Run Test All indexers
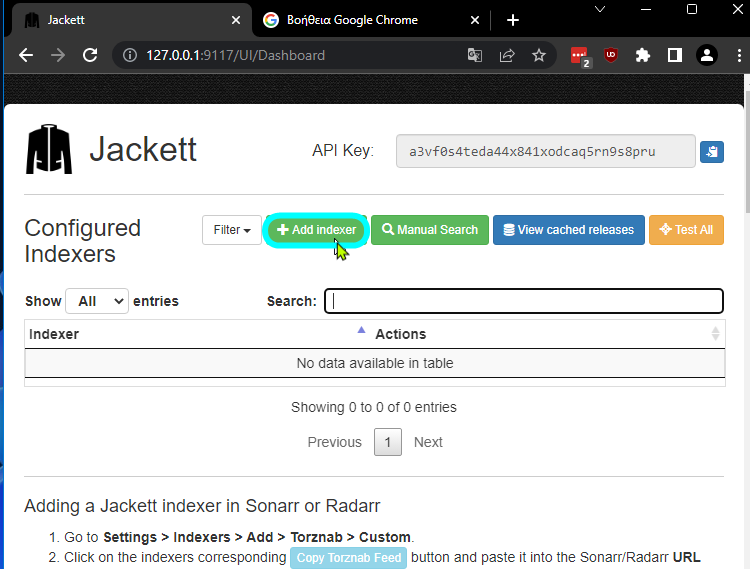 point(686,230)
